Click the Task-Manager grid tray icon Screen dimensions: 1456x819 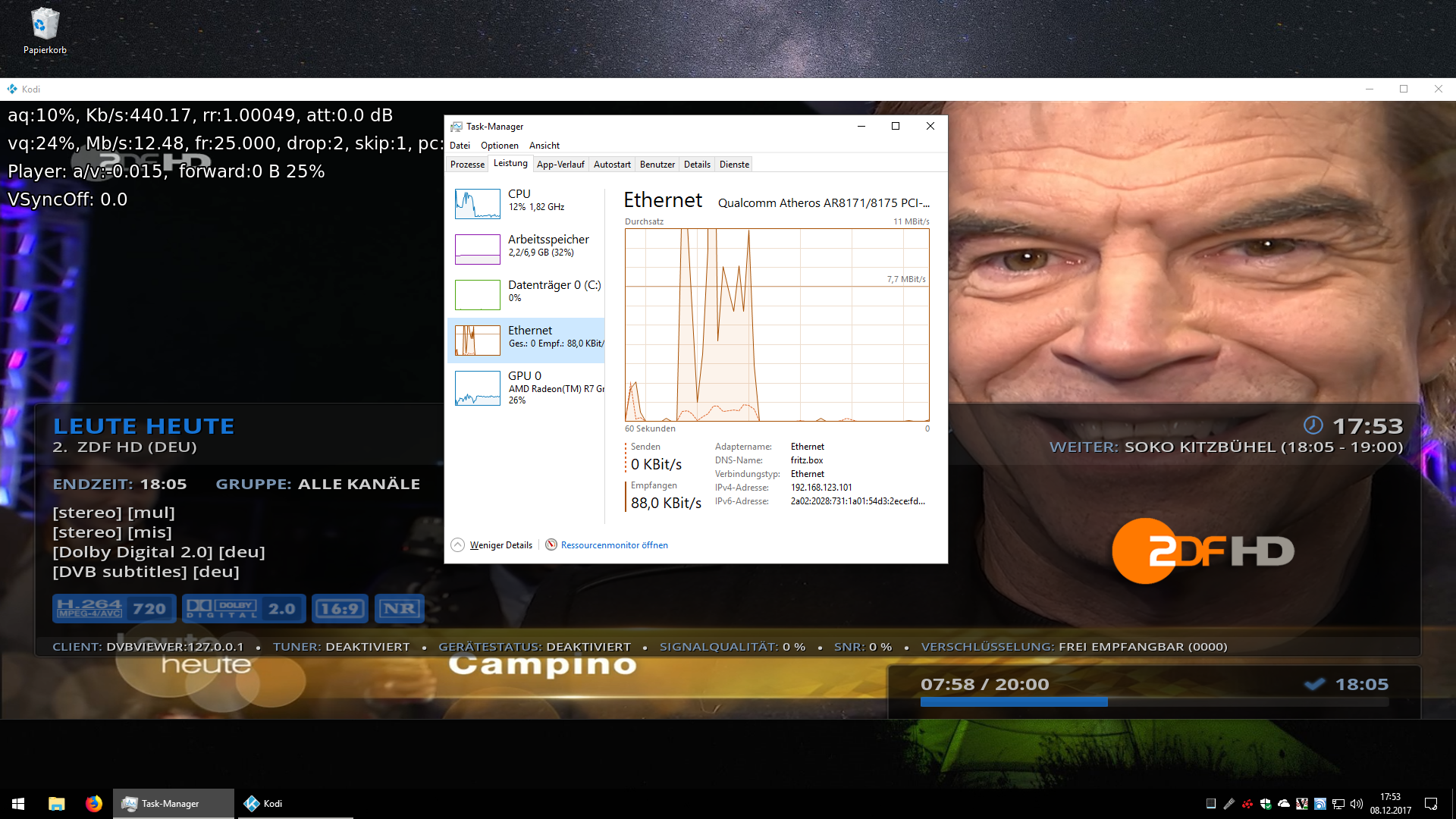click(x=1211, y=804)
